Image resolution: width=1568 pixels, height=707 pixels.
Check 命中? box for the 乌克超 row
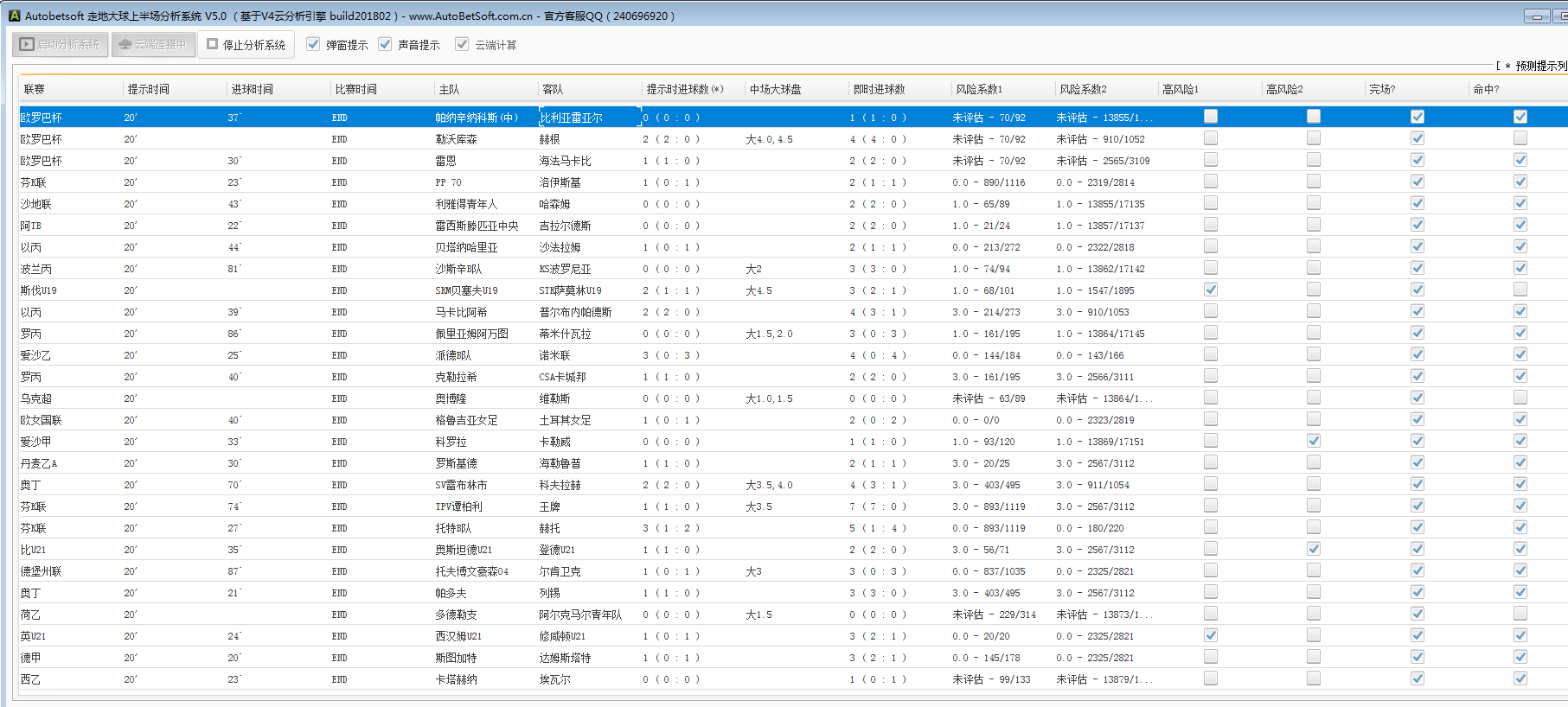[x=1520, y=398]
